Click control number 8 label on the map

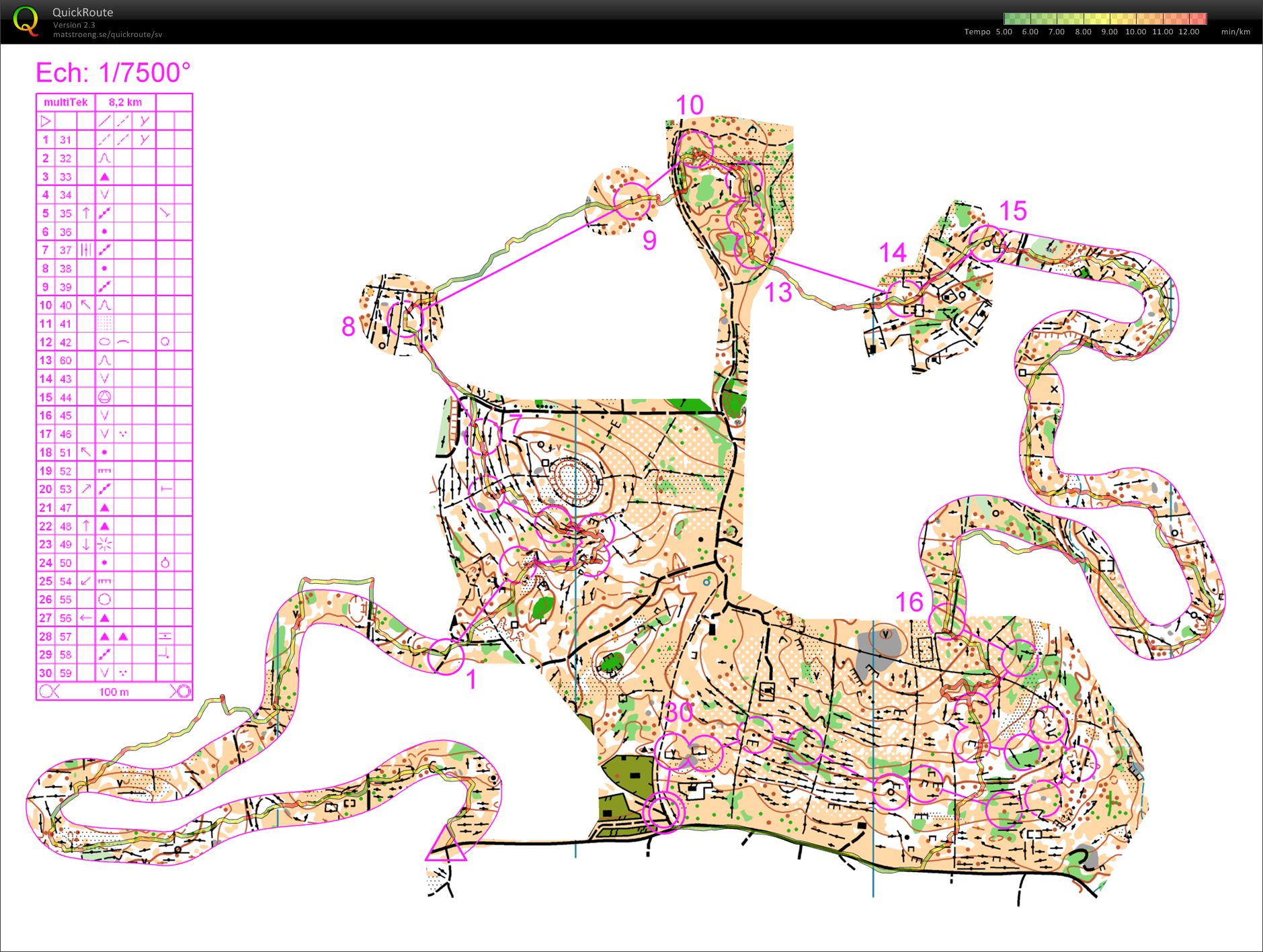click(x=348, y=327)
